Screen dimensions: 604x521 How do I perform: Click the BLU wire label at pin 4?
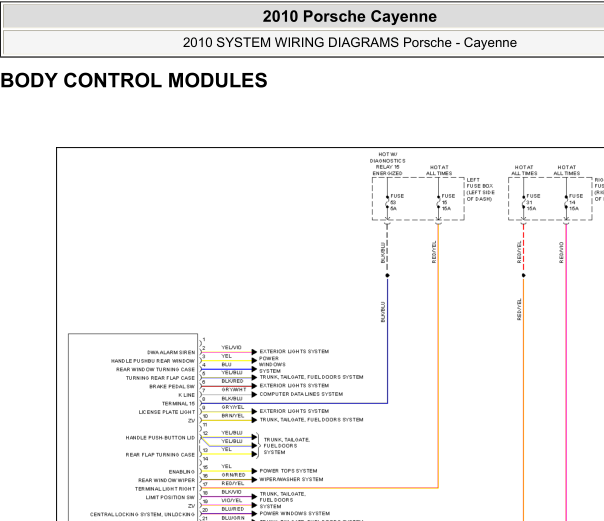[226, 364]
